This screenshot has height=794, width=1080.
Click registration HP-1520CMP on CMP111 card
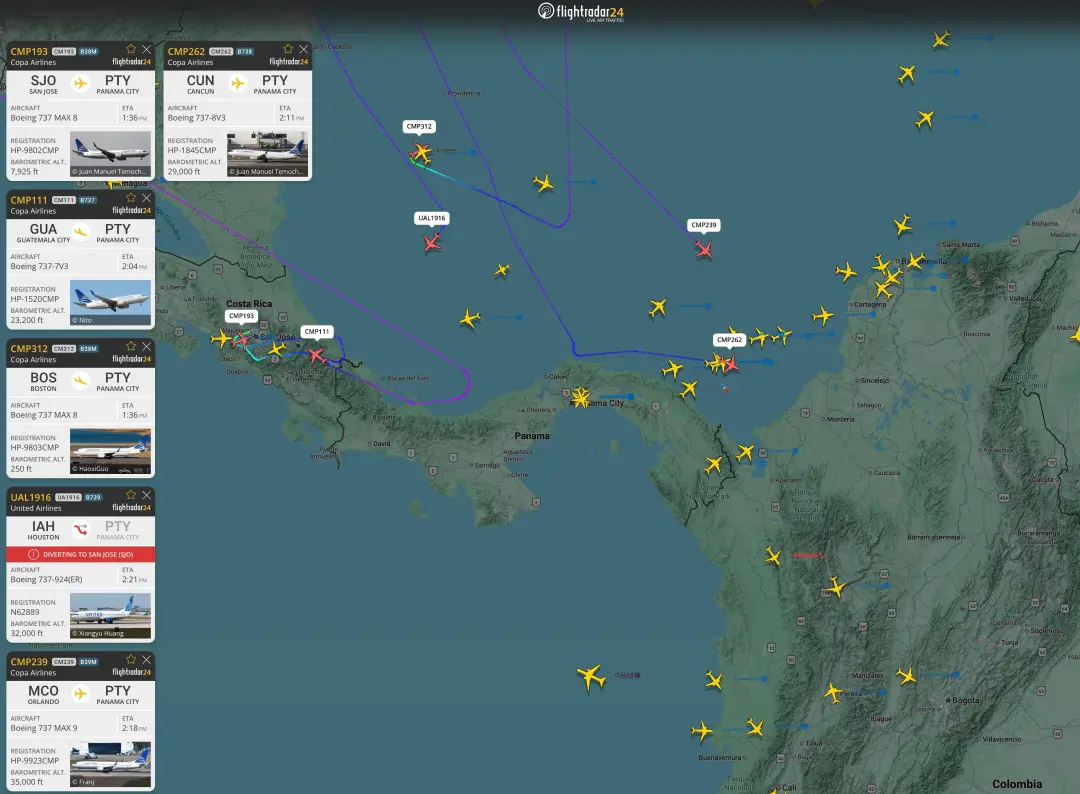pyautogui.click(x=34, y=299)
